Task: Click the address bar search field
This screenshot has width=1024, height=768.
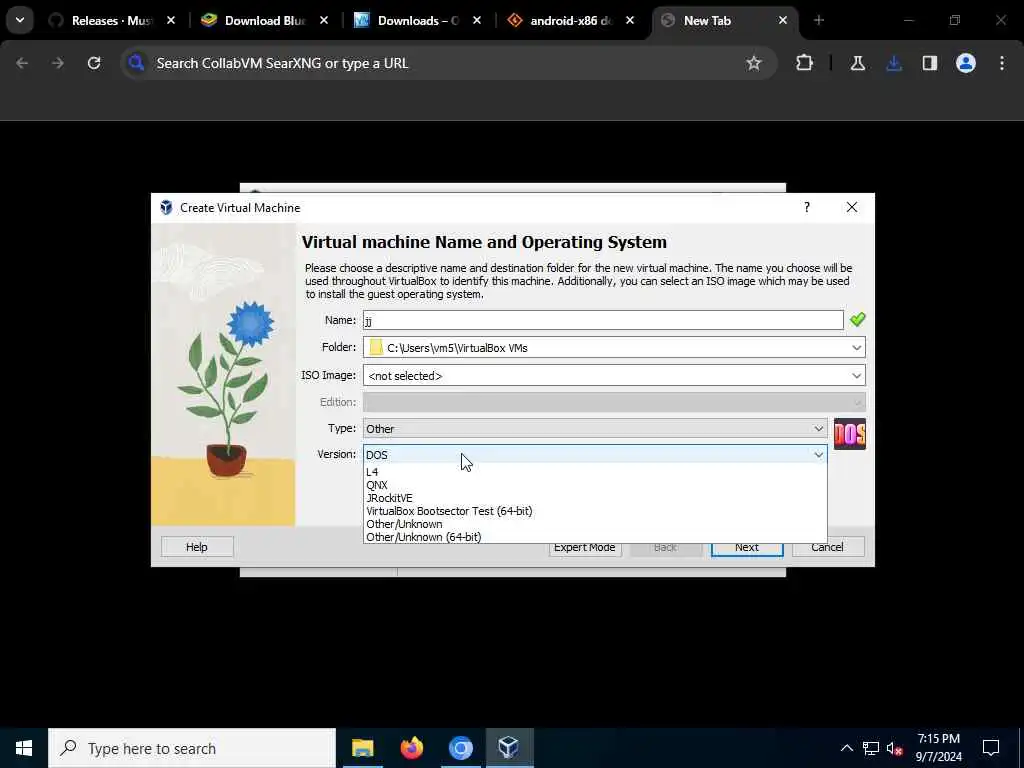Action: pos(449,63)
